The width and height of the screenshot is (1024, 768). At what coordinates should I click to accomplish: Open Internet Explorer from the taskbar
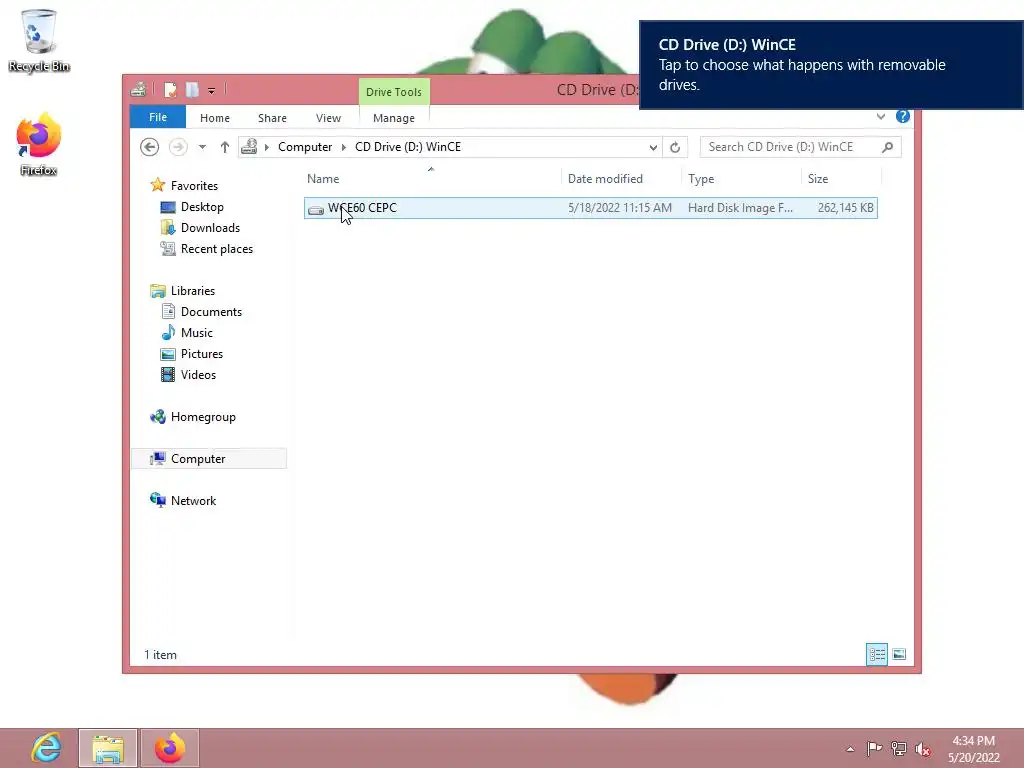point(46,748)
